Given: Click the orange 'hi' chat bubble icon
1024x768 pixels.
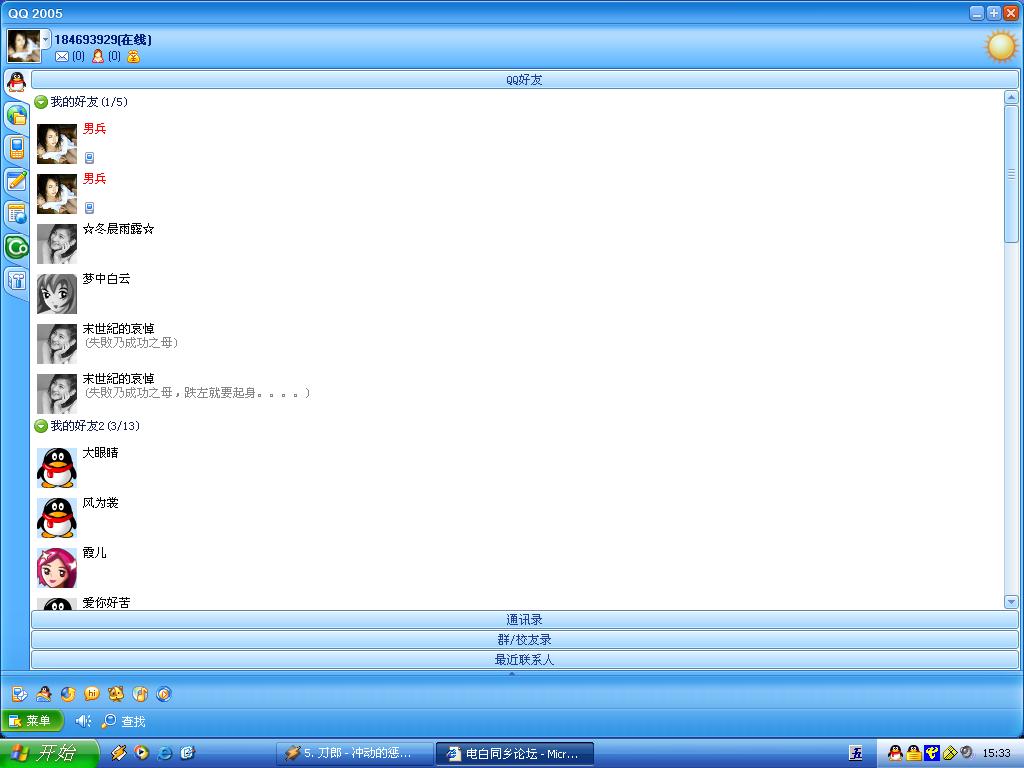Looking at the screenshot, I should pyautogui.click(x=92, y=694).
